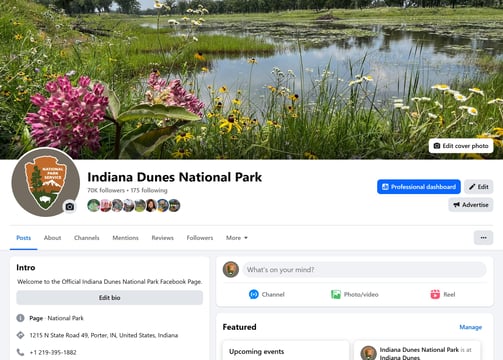Click the Edit page button with the pencil icon
503x360 pixels.
(479, 187)
